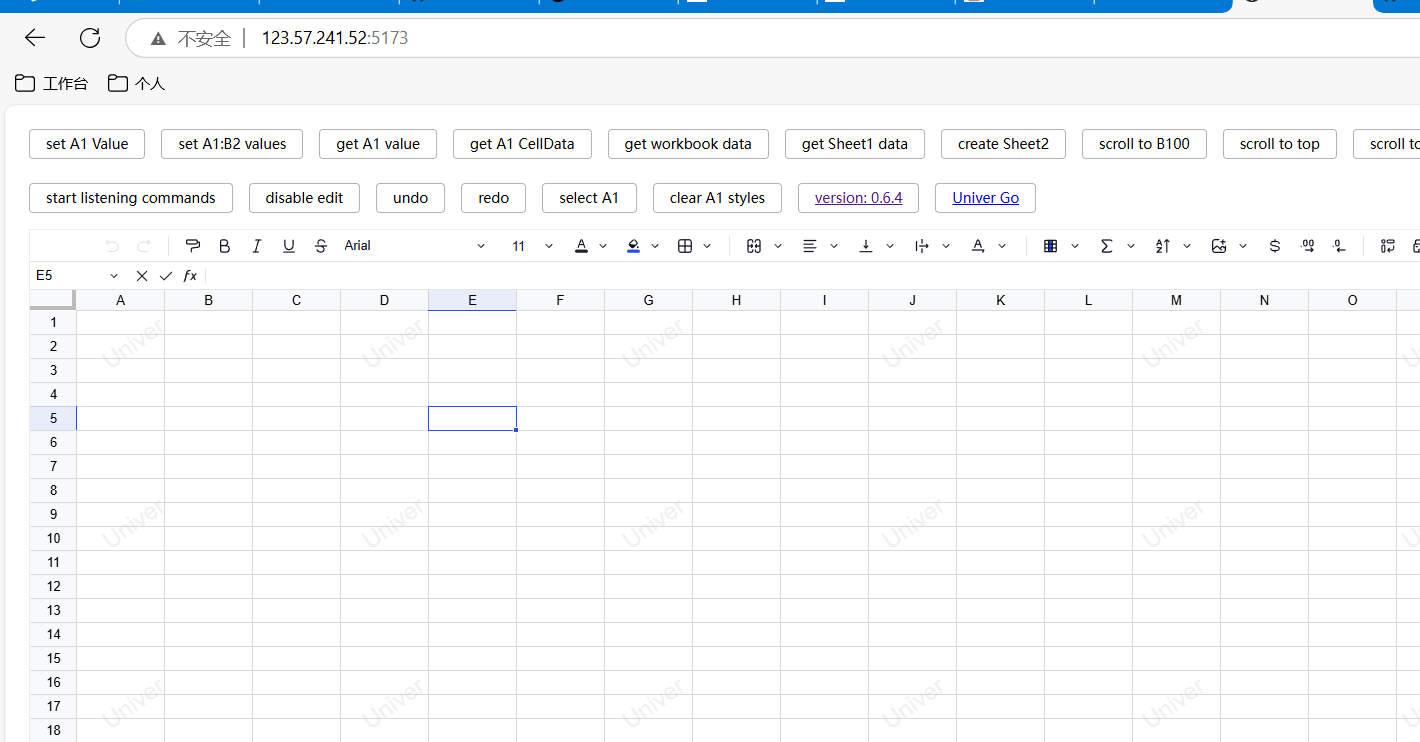
Task: Select row header 10
Action: click(53, 538)
